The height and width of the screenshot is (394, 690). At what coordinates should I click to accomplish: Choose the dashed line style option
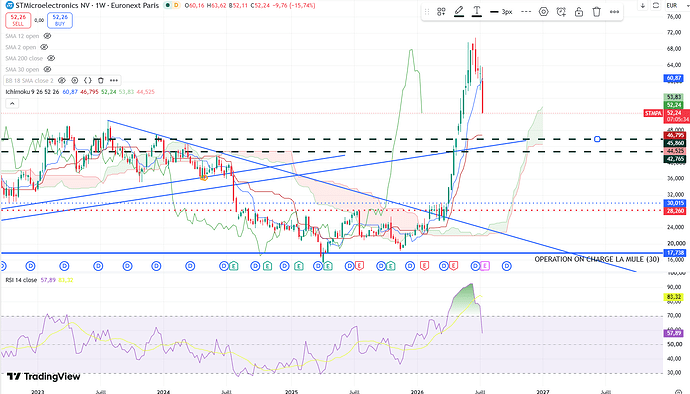point(526,12)
